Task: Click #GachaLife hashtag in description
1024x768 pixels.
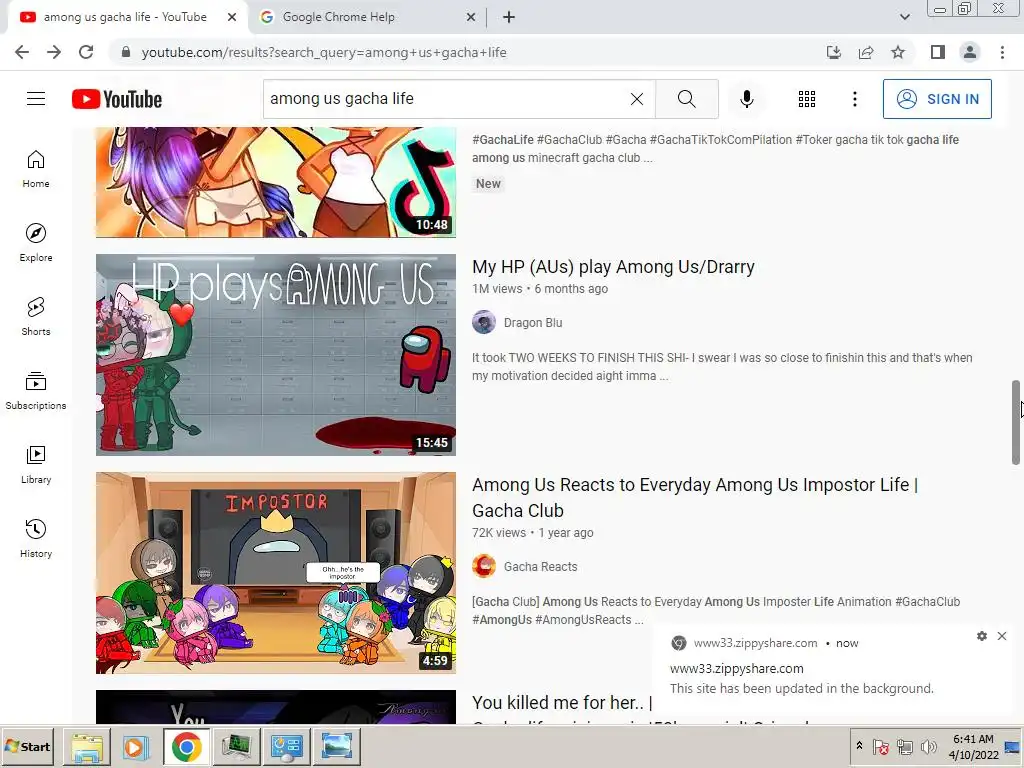Action: [503, 140]
